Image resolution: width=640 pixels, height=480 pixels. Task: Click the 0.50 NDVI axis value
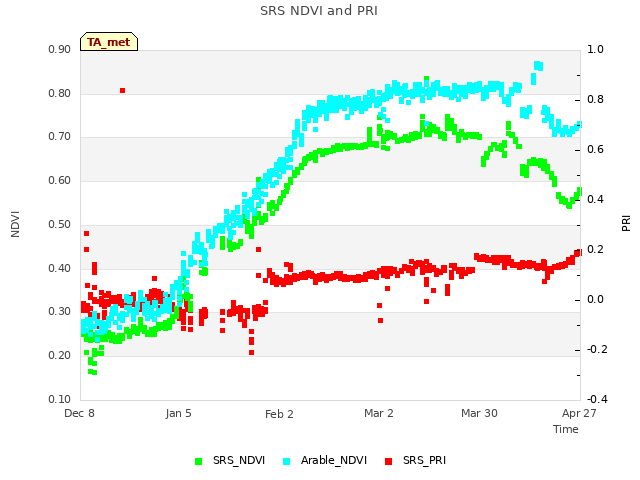click(60, 224)
